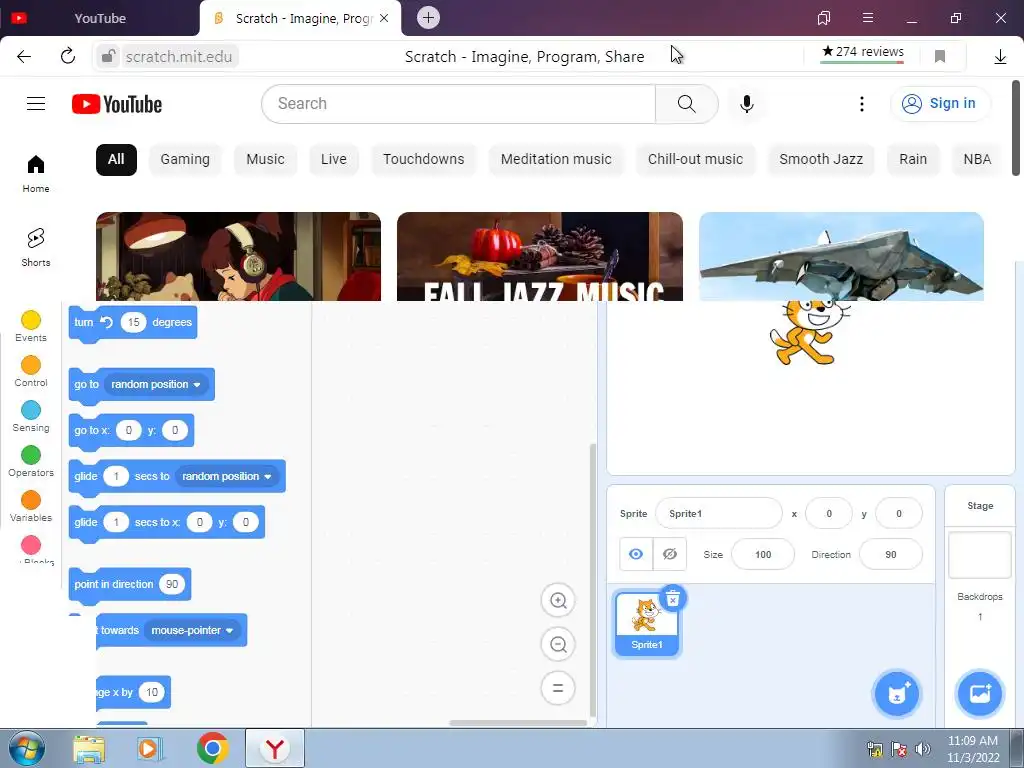This screenshot has height=768, width=1024.
Task: Open the mouse-pointer dropdown
Action: [x=192, y=630]
